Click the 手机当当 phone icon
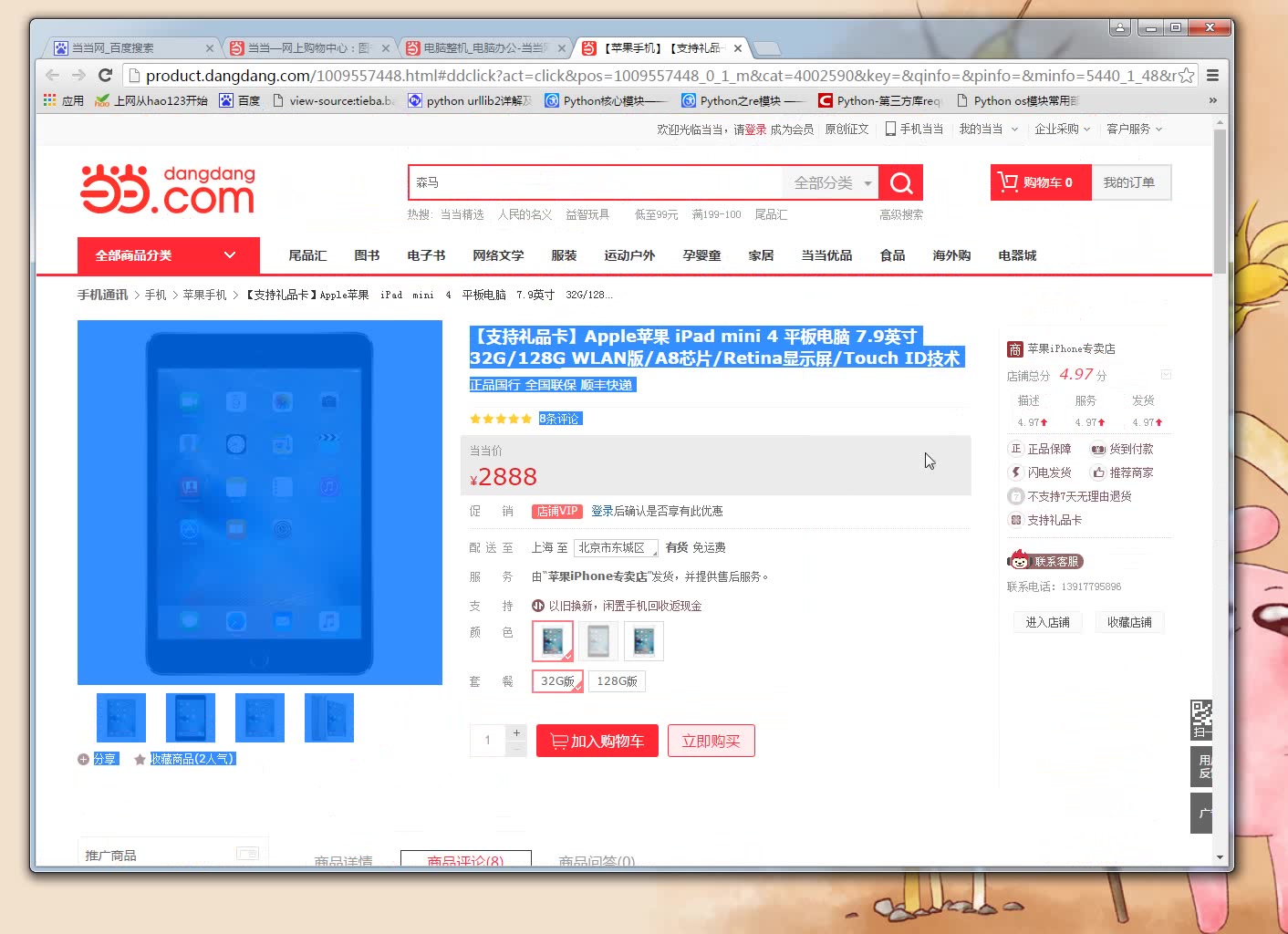 pos(890,129)
